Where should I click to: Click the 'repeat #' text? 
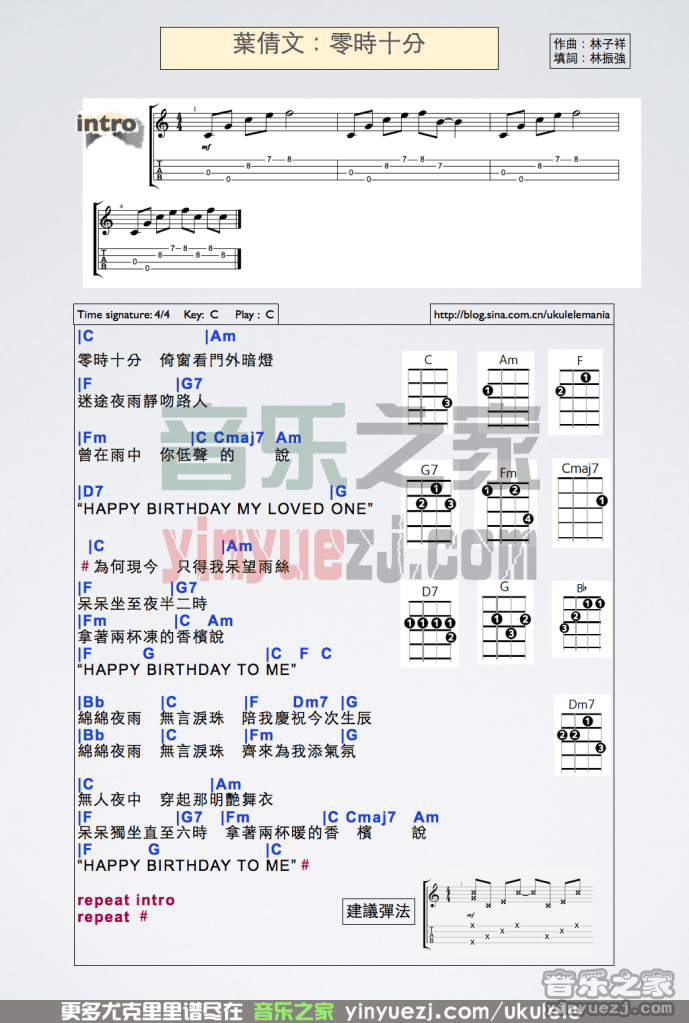pos(112,917)
